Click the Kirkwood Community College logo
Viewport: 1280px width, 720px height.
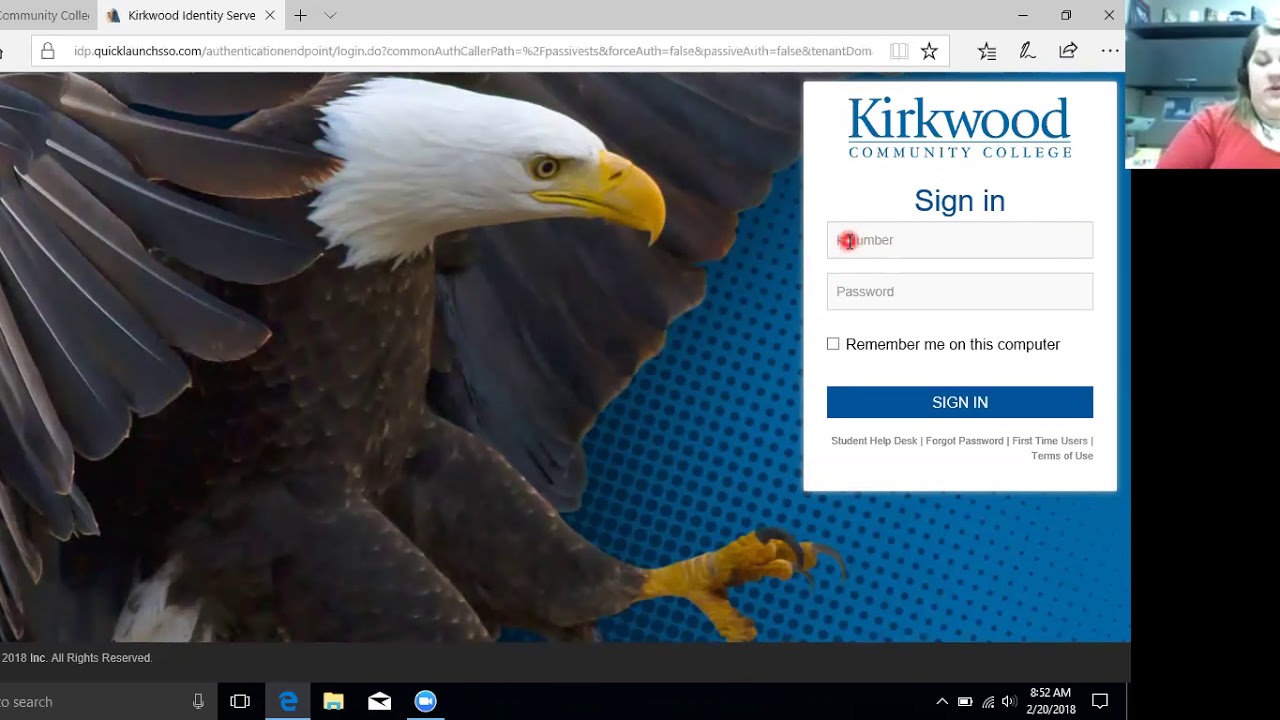click(x=959, y=127)
